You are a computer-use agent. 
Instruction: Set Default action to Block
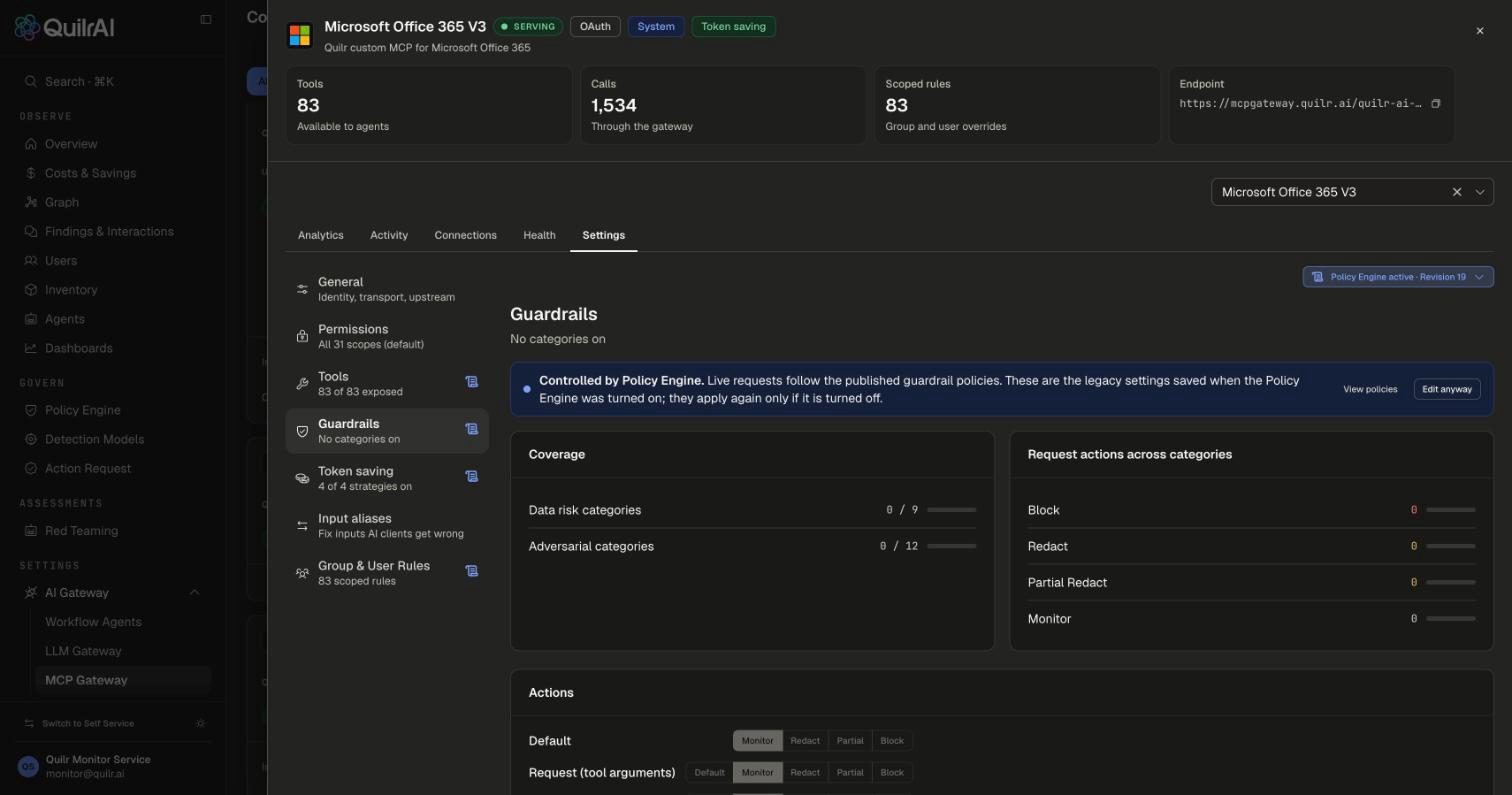point(892,741)
